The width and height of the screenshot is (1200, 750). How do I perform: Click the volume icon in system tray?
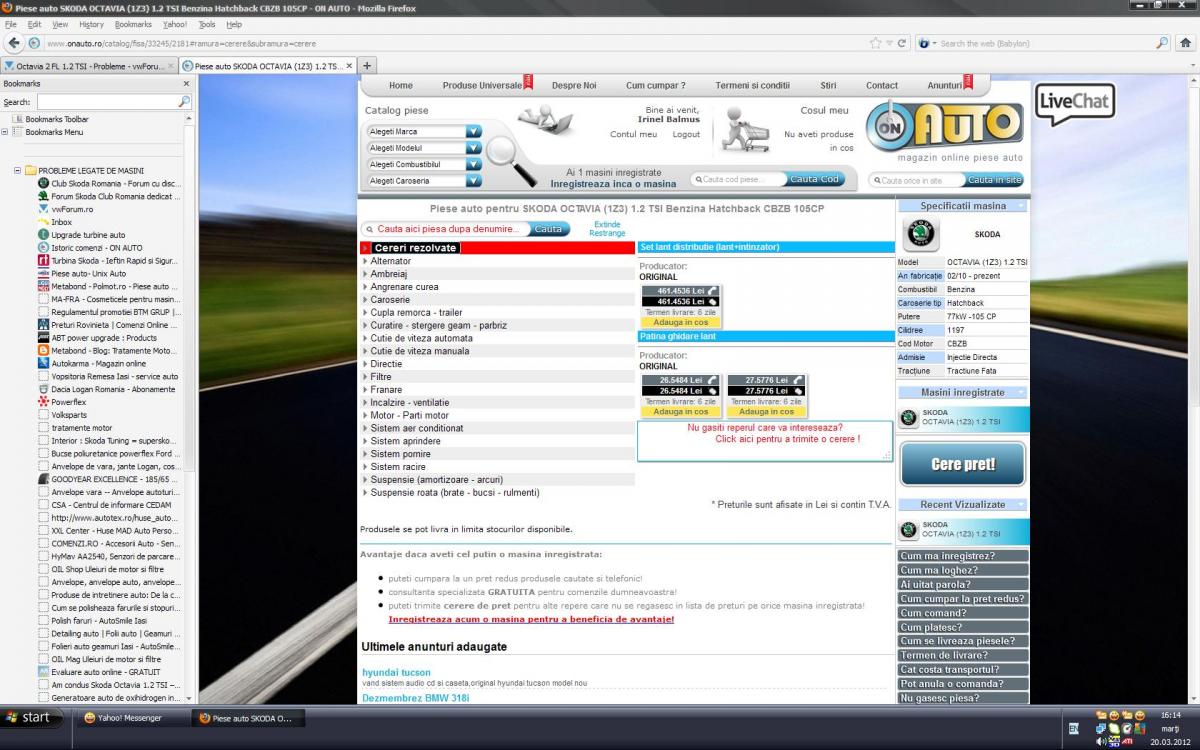(1103, 741)
